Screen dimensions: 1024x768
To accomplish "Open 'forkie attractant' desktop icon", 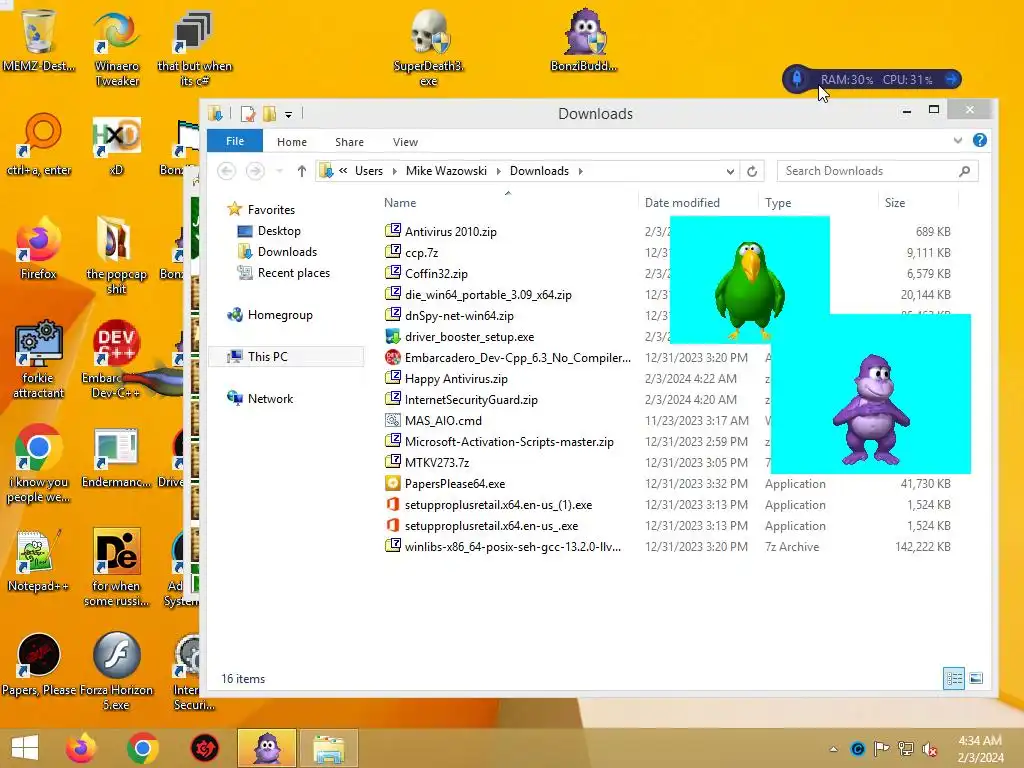I will (x=39, y=359).
